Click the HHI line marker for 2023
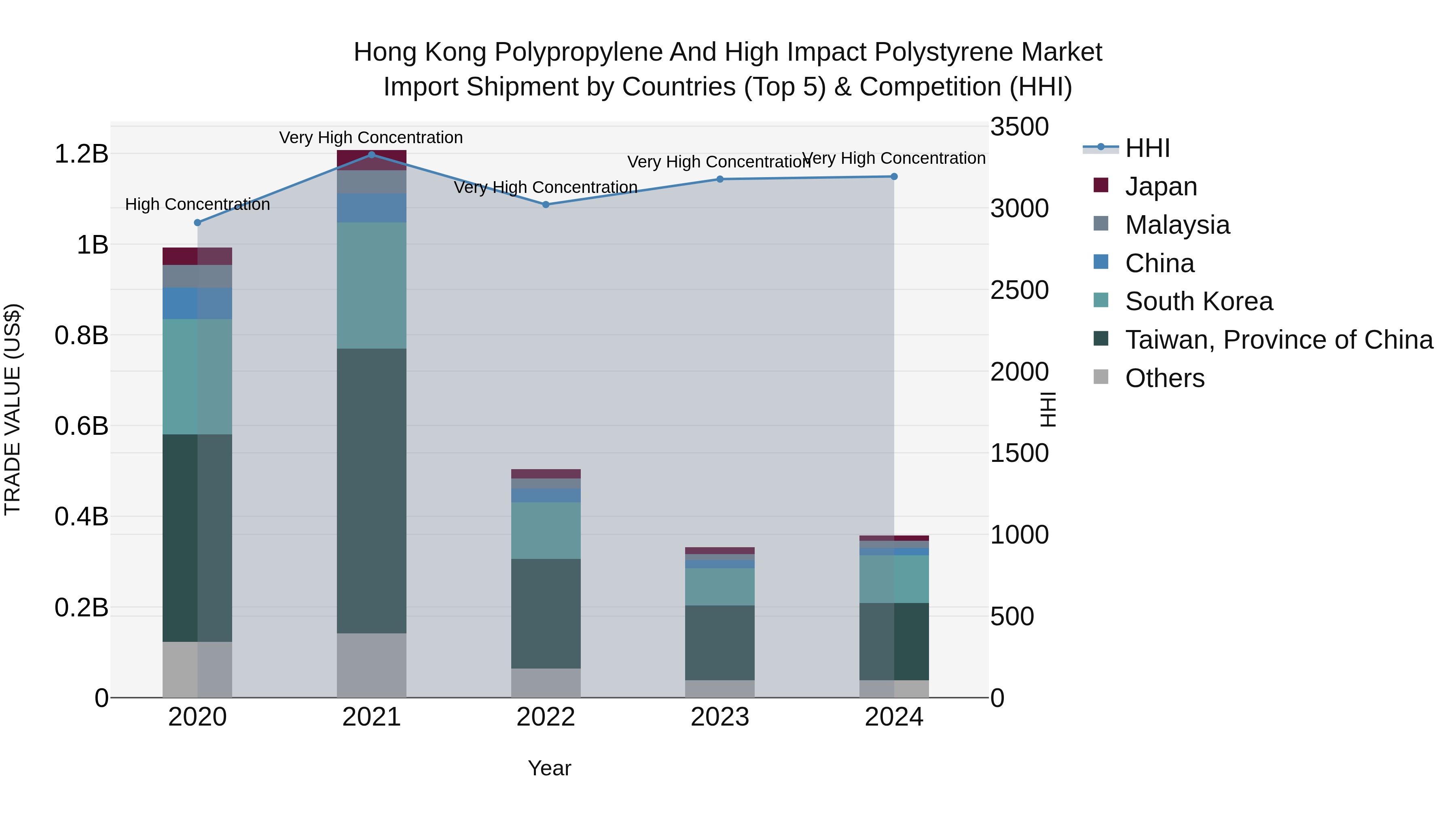Viewport: 1456px width, 819px height. pos(720,179)
